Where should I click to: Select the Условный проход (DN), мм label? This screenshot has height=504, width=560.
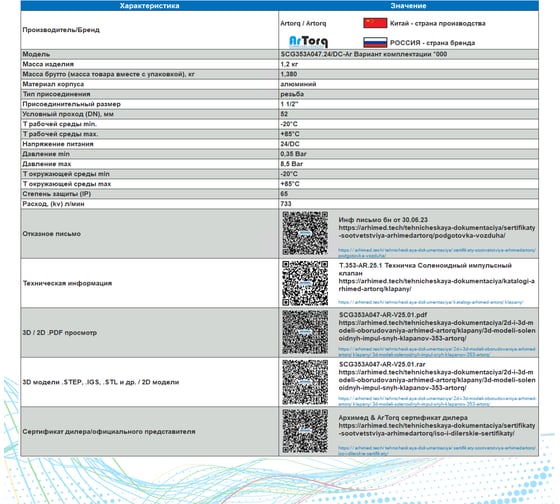point(68,114)
